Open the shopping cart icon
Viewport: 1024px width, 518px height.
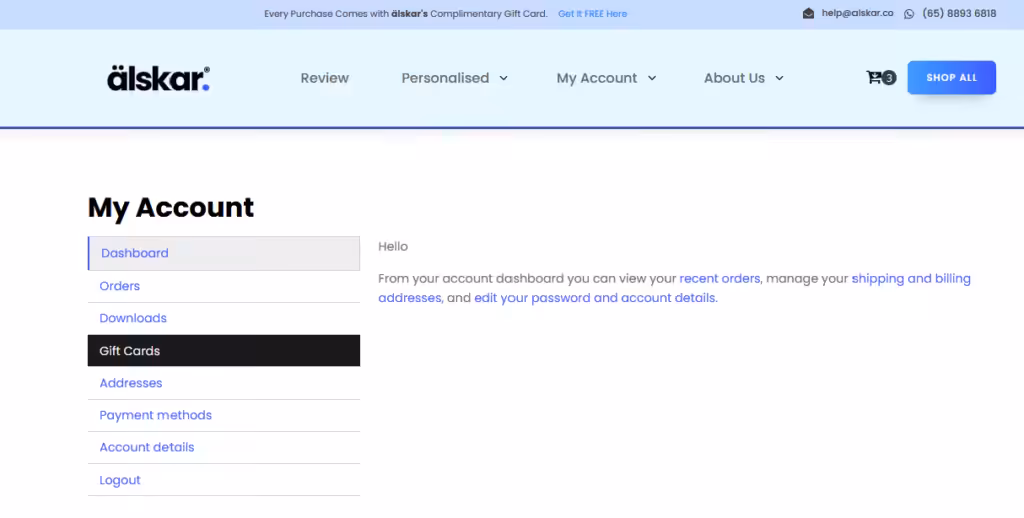[x=875, y=78]
